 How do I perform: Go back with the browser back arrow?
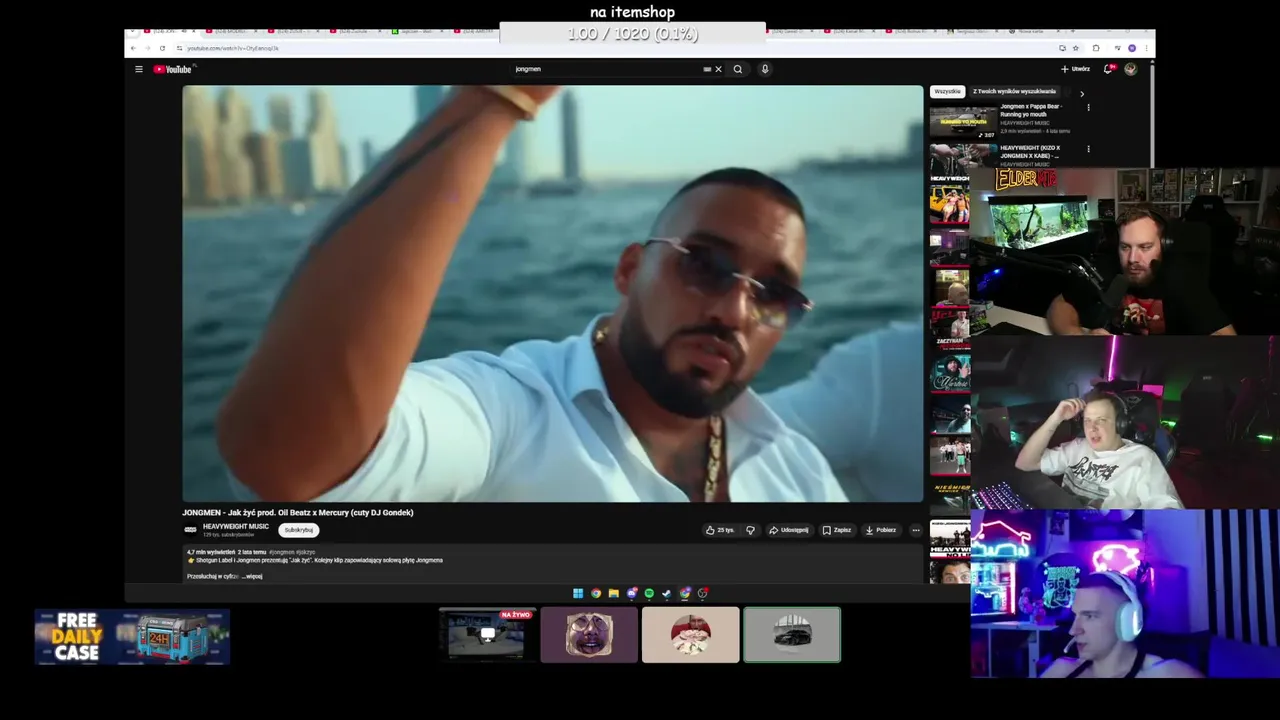click(133, 48)
